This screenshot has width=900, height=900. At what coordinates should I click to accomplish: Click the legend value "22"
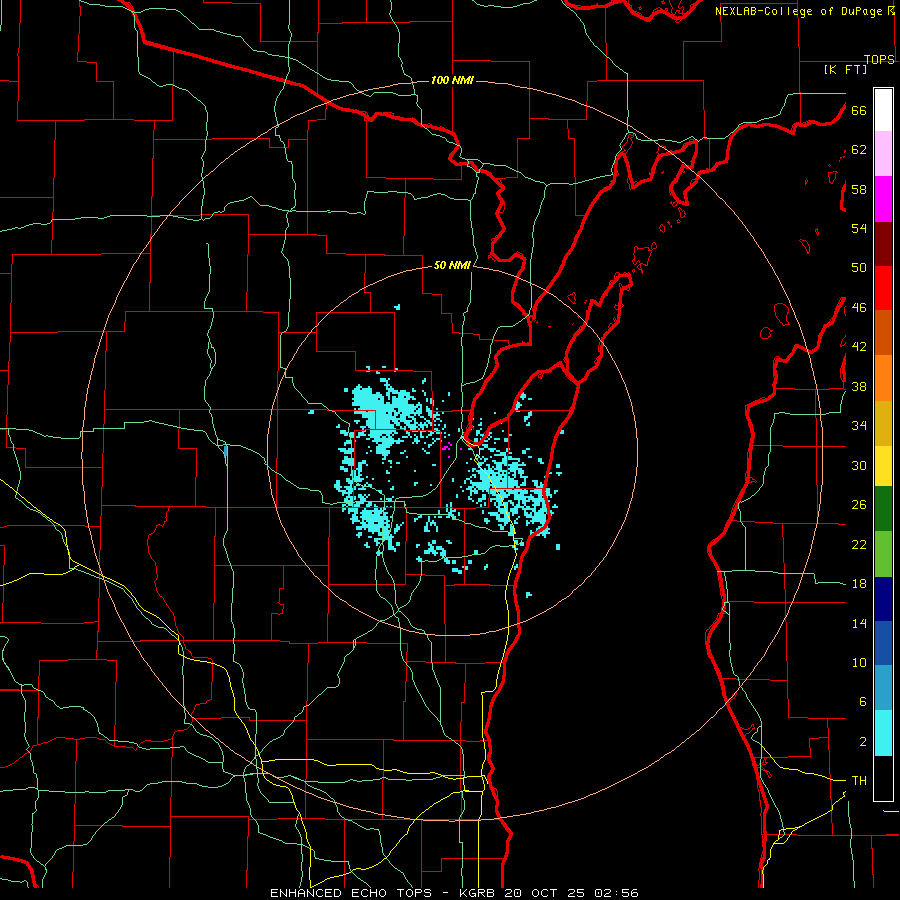pyautogui.click(x=859, y=544)
